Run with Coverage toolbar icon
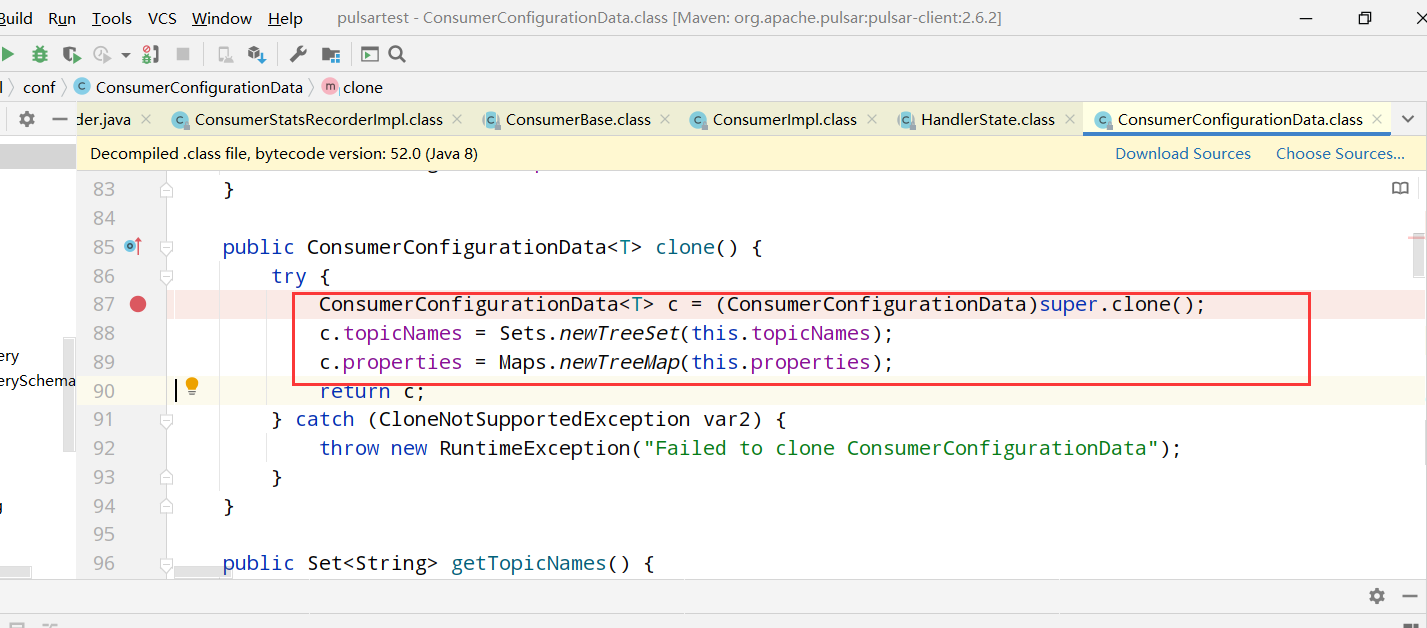The width and height of the screenshot is (1427, 628). click(71, 54)
